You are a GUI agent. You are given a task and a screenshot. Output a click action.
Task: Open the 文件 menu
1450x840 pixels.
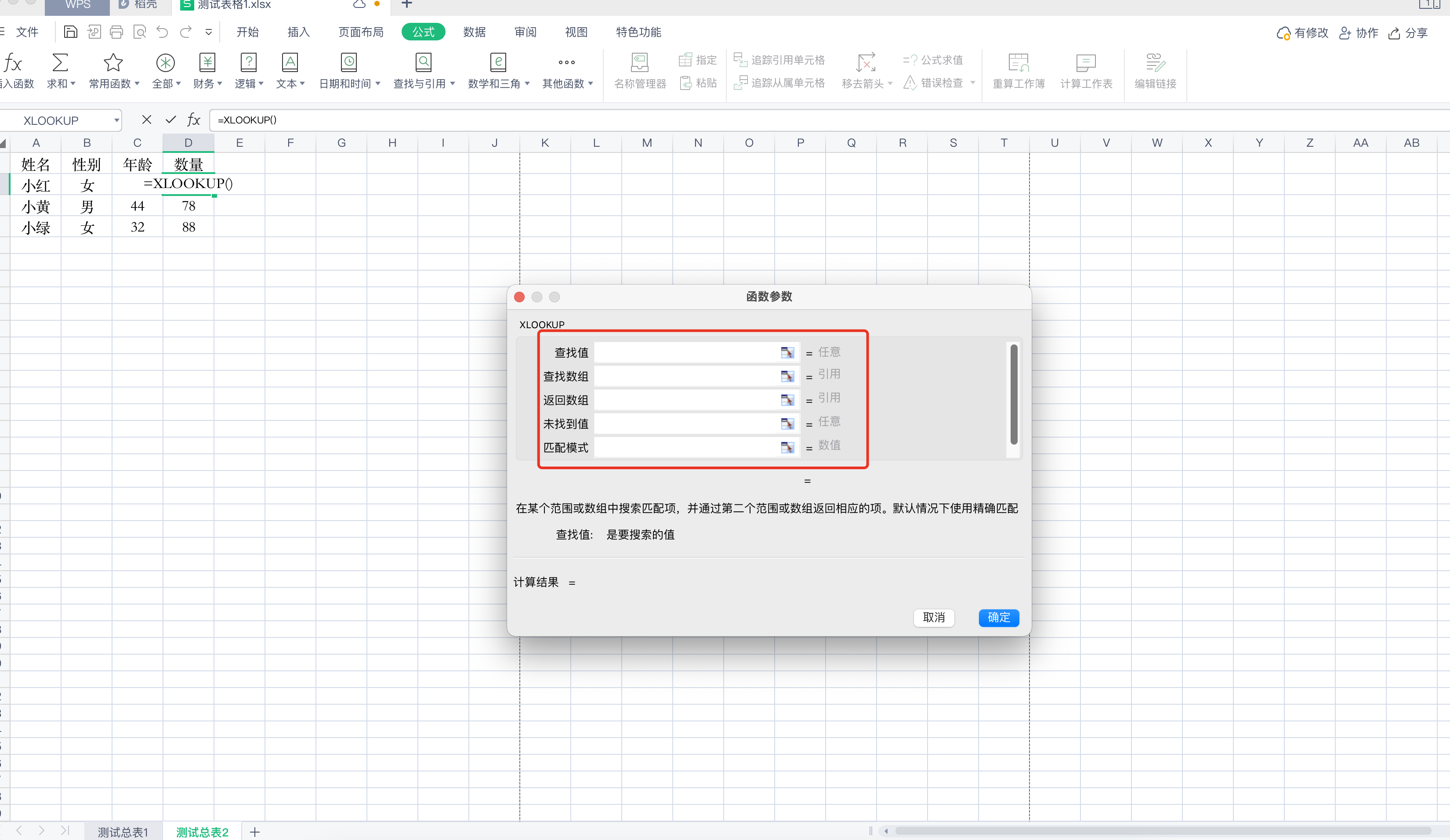click(27, 32)
